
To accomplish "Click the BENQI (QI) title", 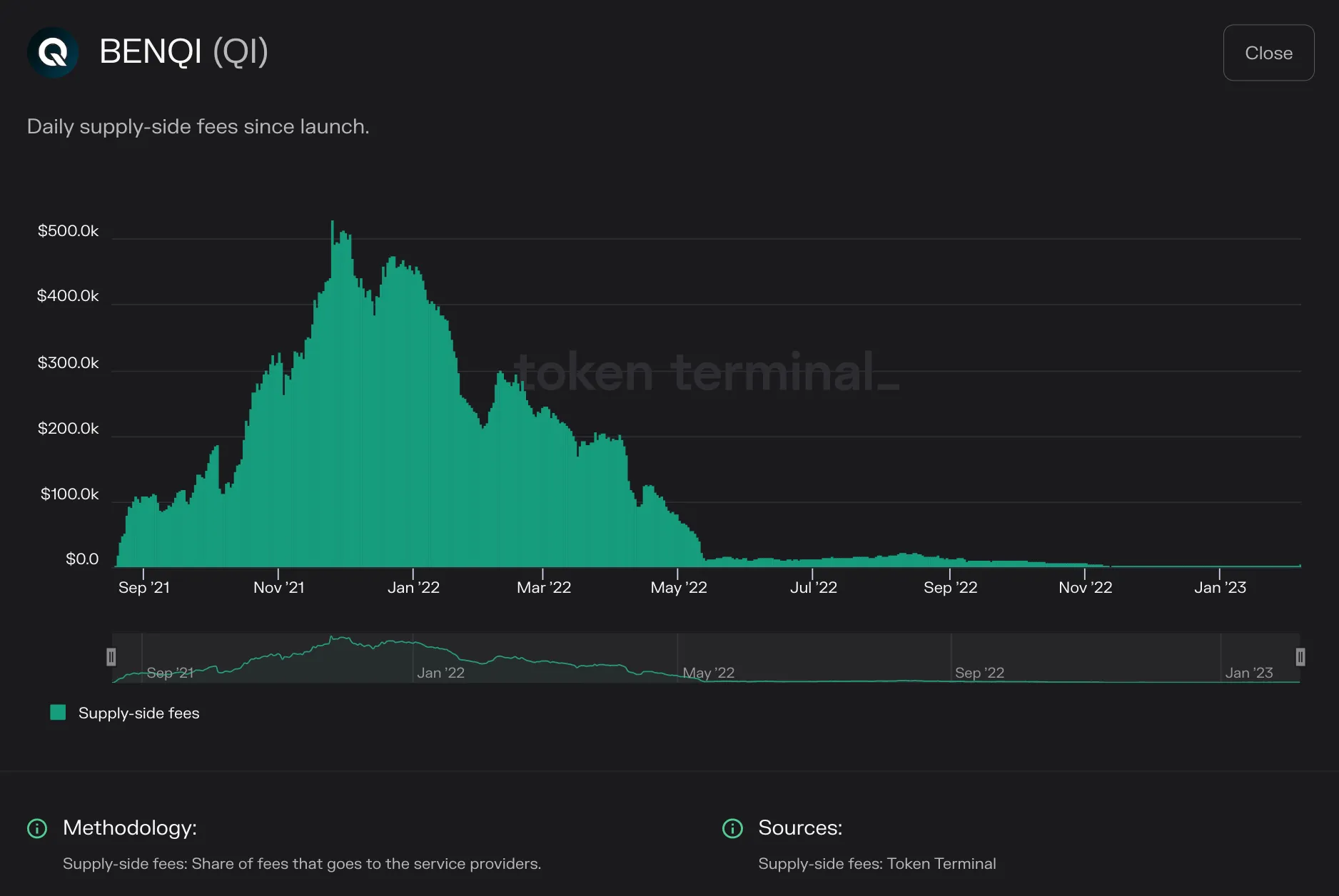I will point(183,51).
